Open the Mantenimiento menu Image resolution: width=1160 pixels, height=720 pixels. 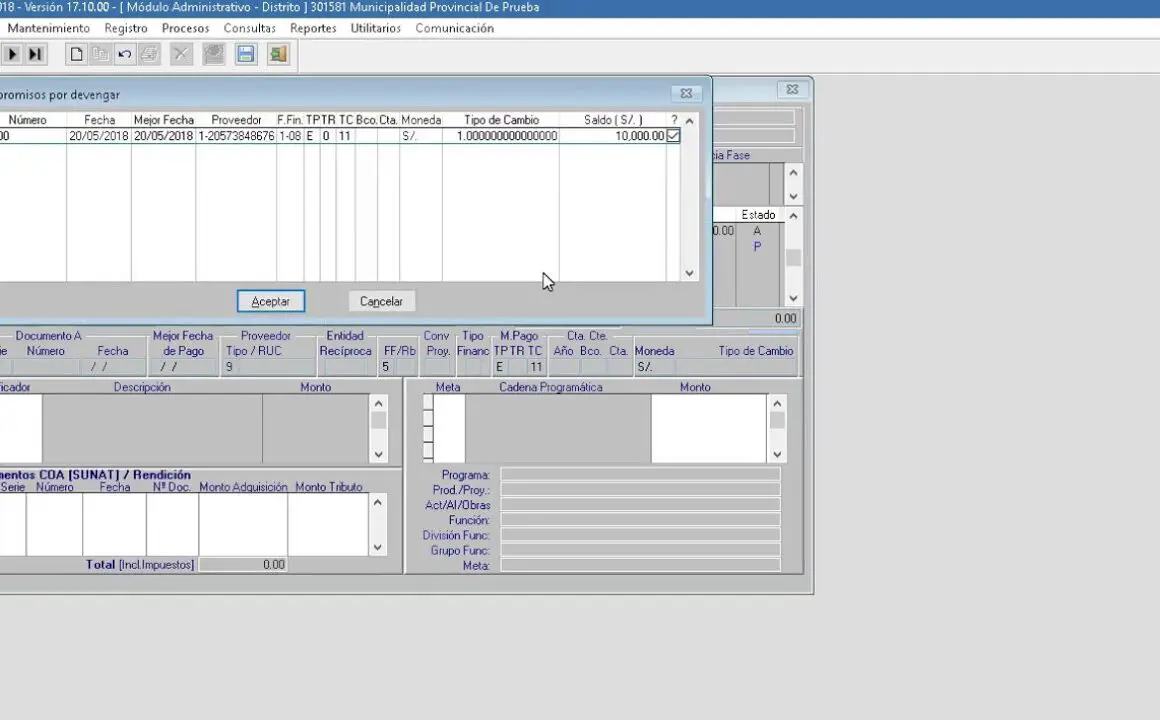point(49,28)
